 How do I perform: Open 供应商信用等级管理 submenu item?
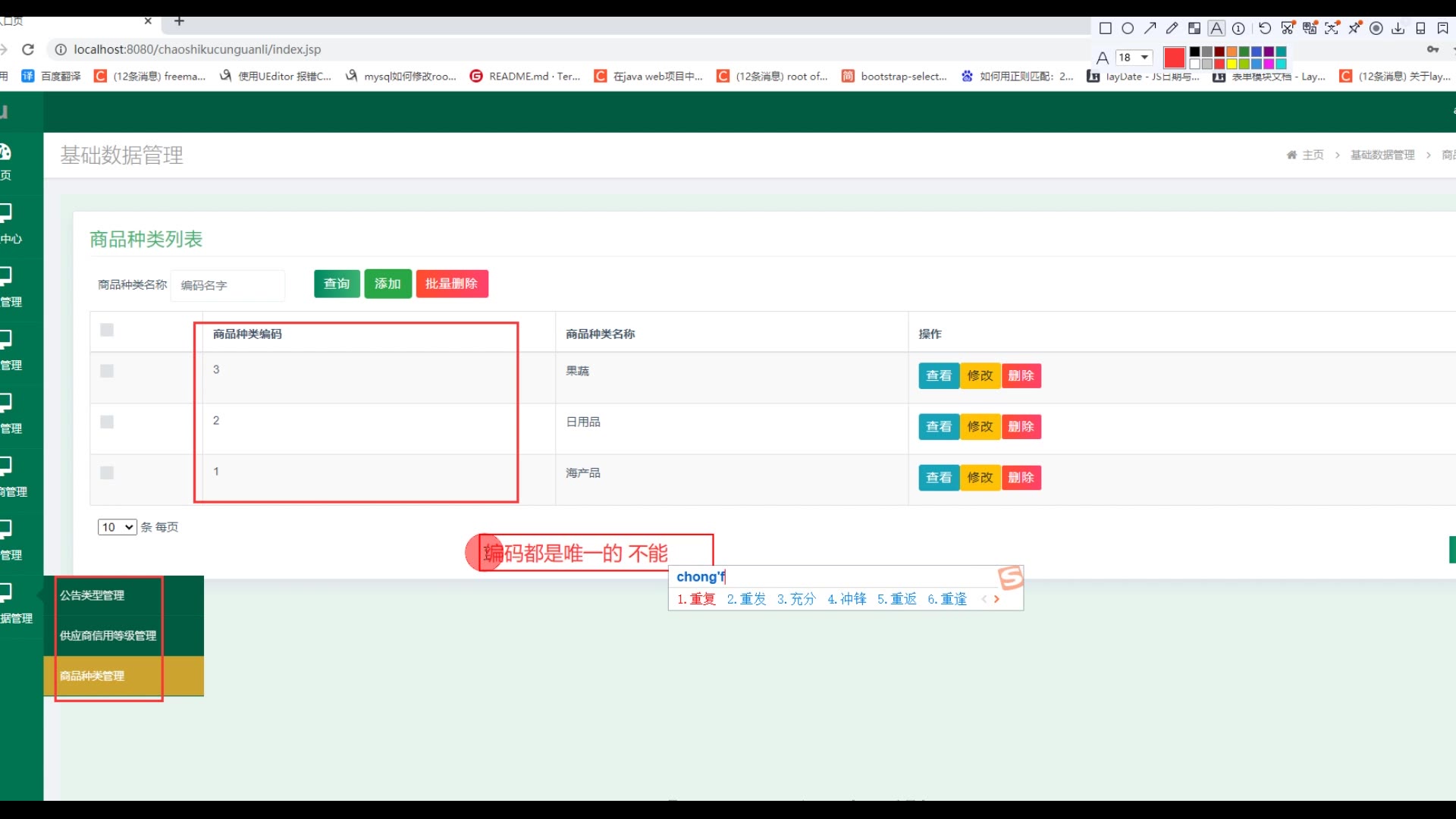(108, 635)
